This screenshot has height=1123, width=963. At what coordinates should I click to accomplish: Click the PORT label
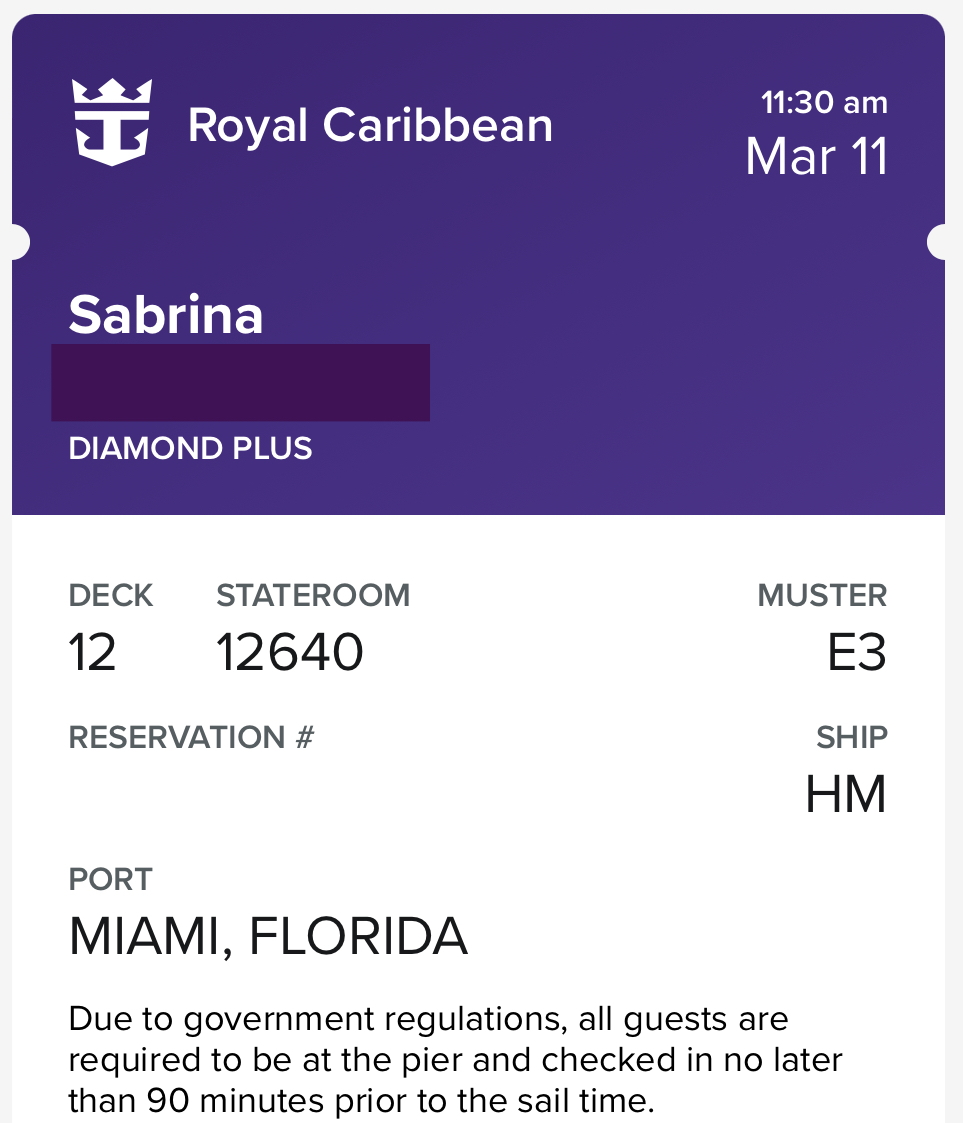click(x=110, y=879)
